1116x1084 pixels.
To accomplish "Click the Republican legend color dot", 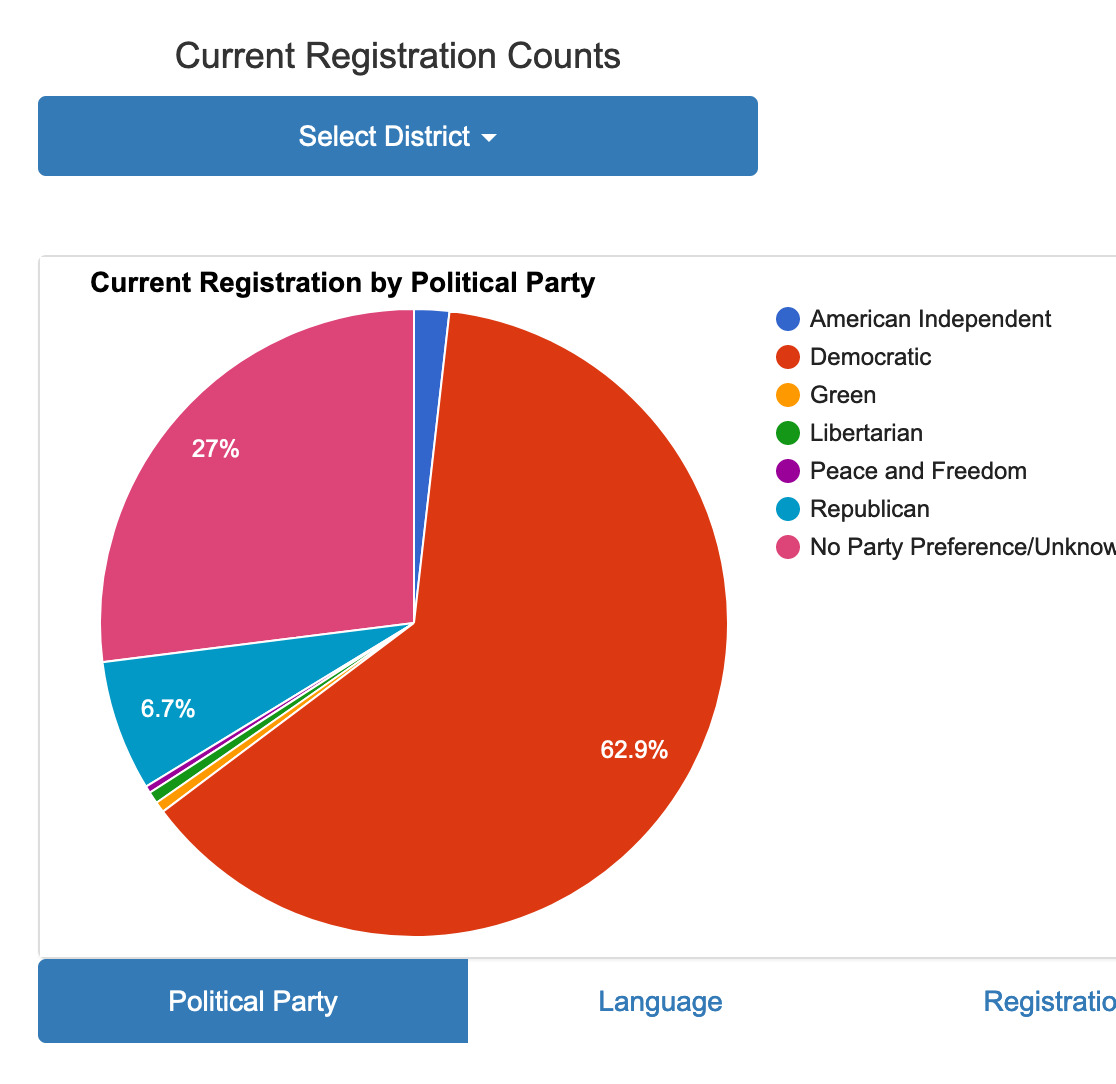I will 788,509.
